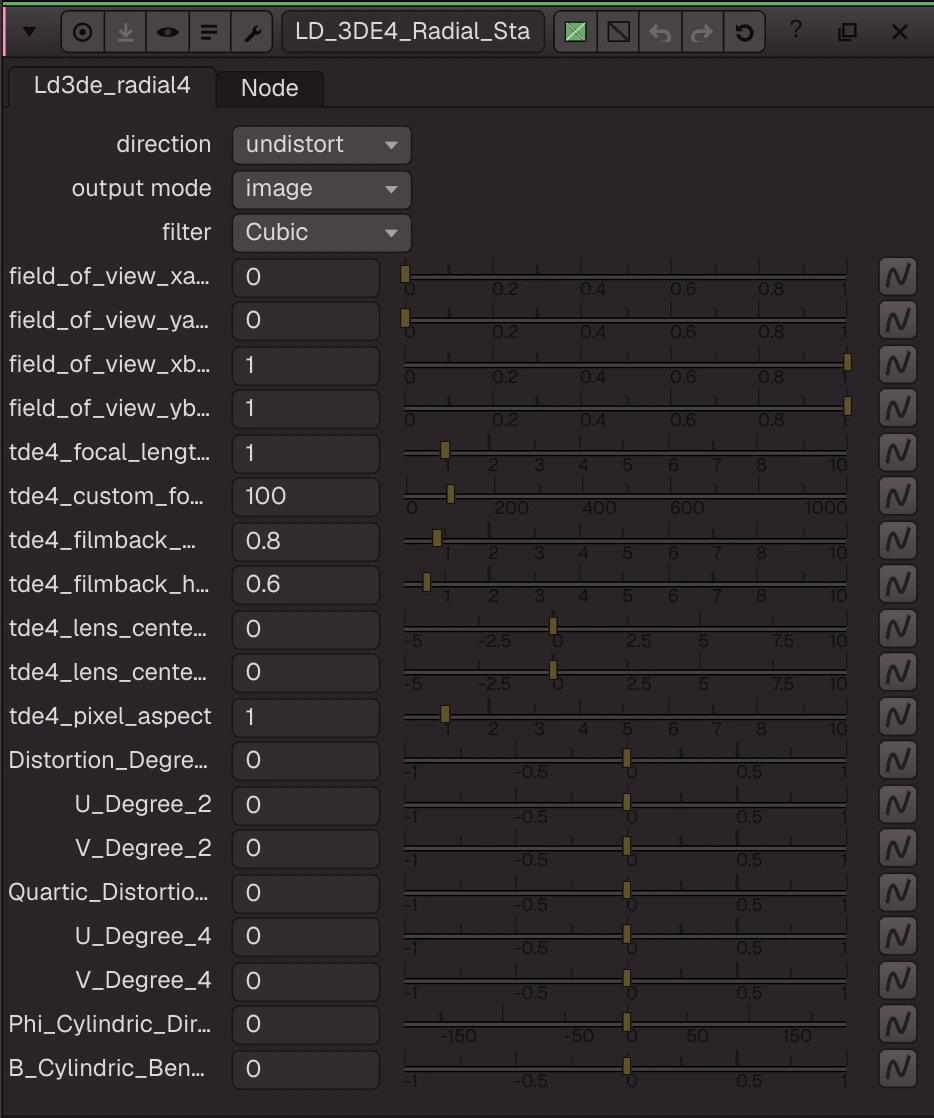Open animation menu for field_of_view_yb
This screenshot has width=934, height=1118.
tap(898, 409)
